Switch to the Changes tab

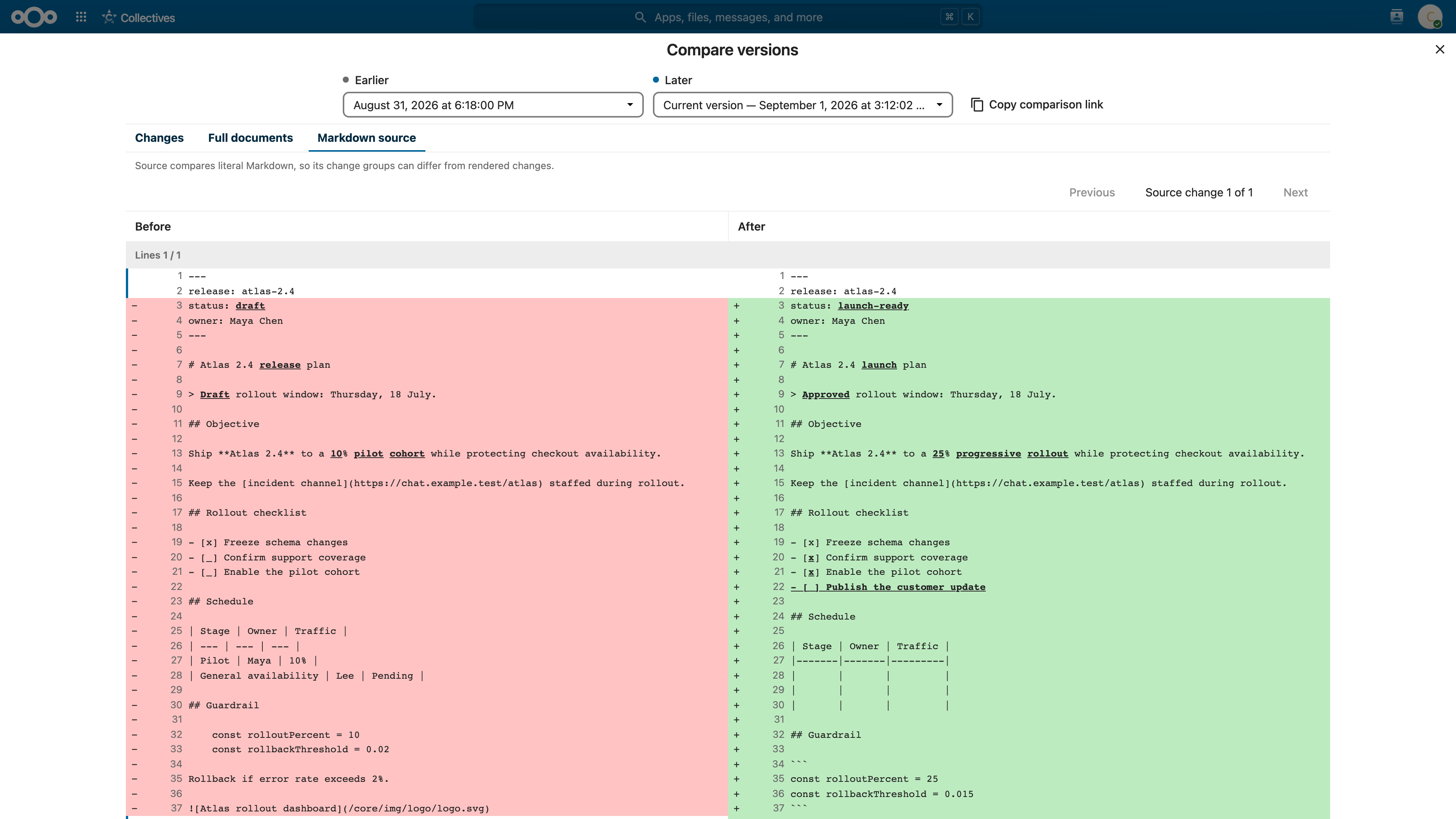pyautogui.click(x=159, y=138)
